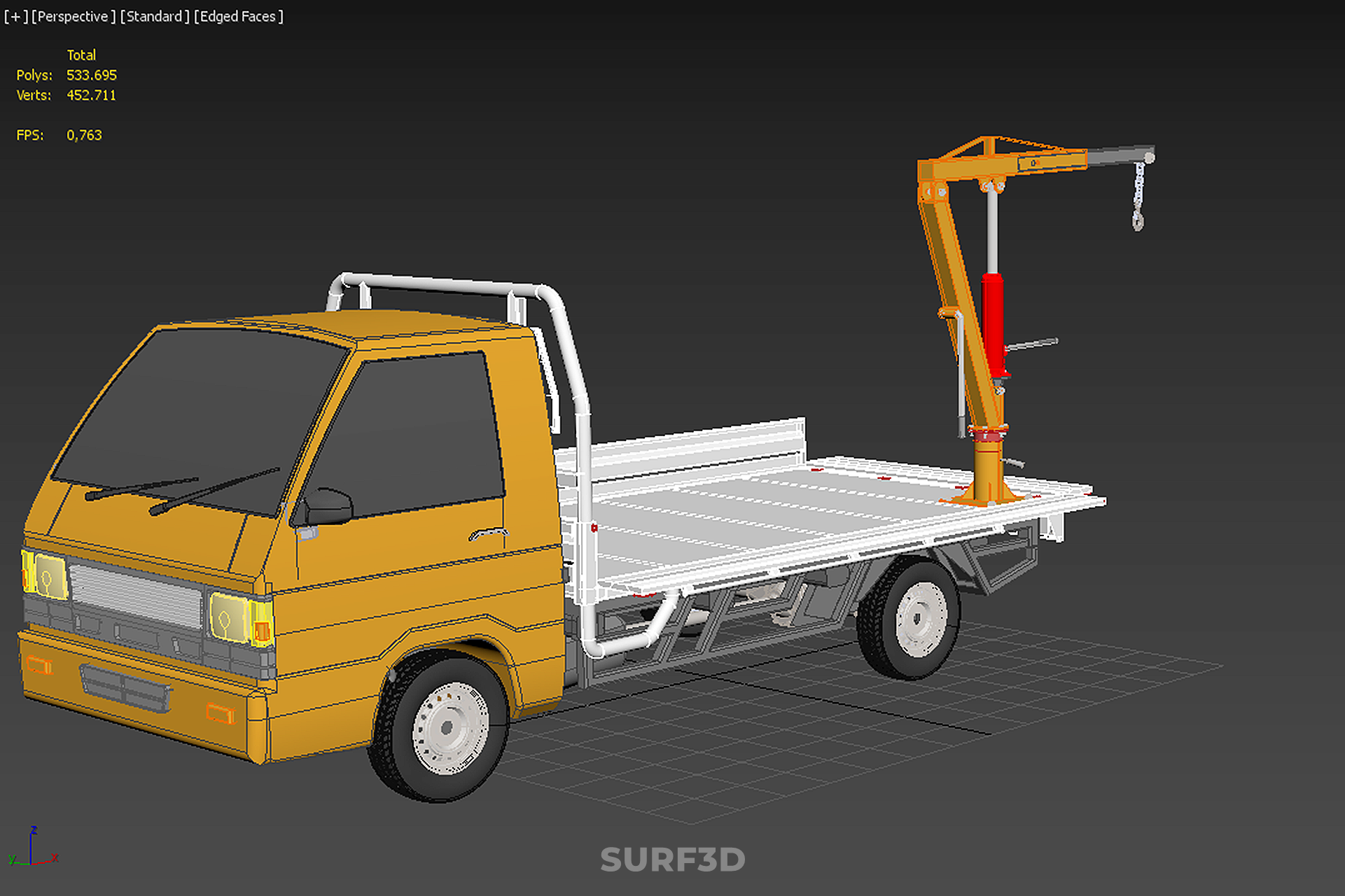Select the front radiator grille

pos(137,596)
